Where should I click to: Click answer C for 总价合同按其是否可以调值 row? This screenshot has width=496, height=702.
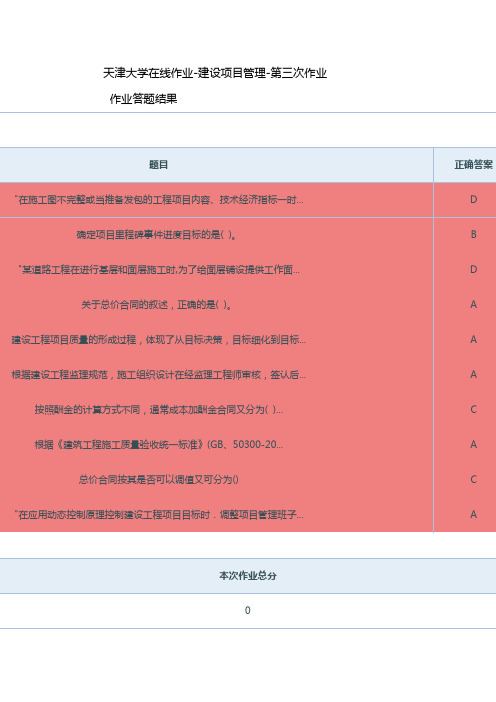coord(474,479)
